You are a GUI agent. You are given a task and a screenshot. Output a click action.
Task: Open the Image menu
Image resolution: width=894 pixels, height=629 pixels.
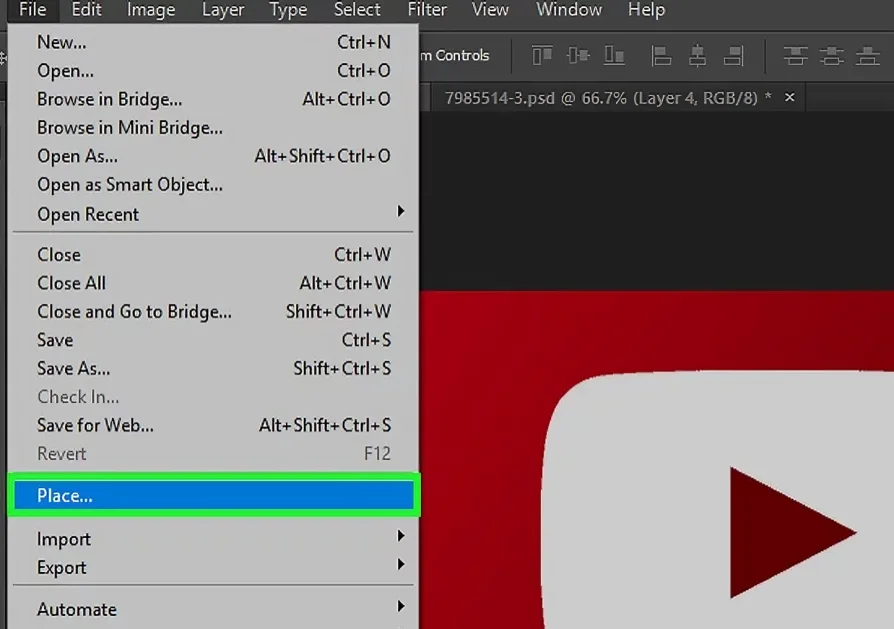click(x=151, y=10)
